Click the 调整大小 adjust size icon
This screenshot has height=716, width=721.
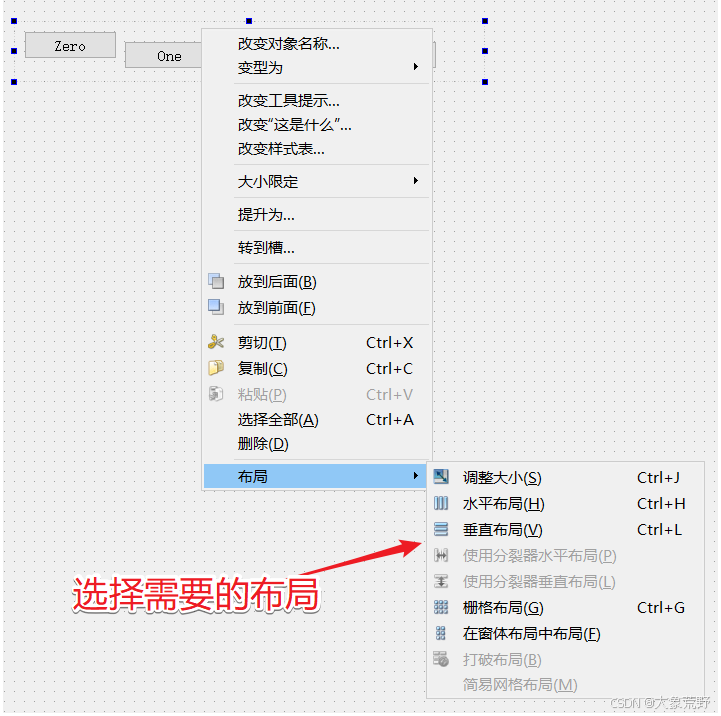click(x=441, y=476)
